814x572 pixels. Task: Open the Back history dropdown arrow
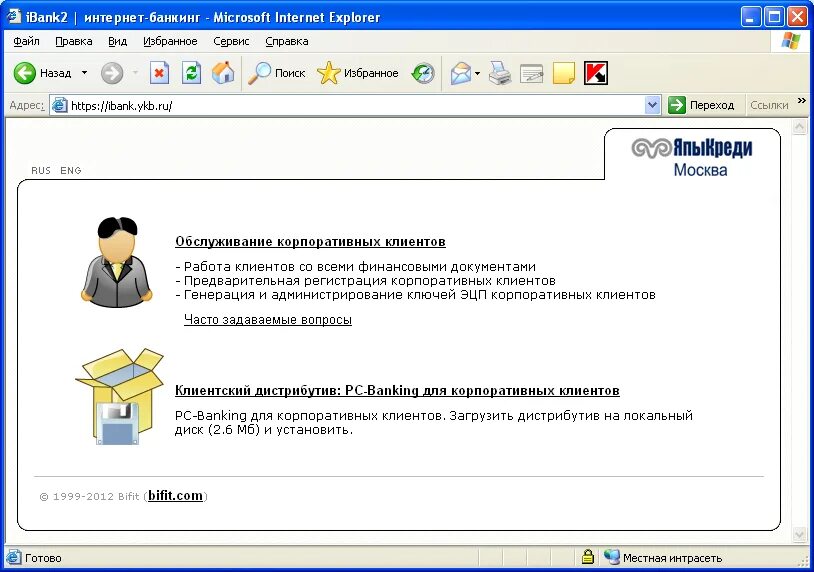[84, 73]
